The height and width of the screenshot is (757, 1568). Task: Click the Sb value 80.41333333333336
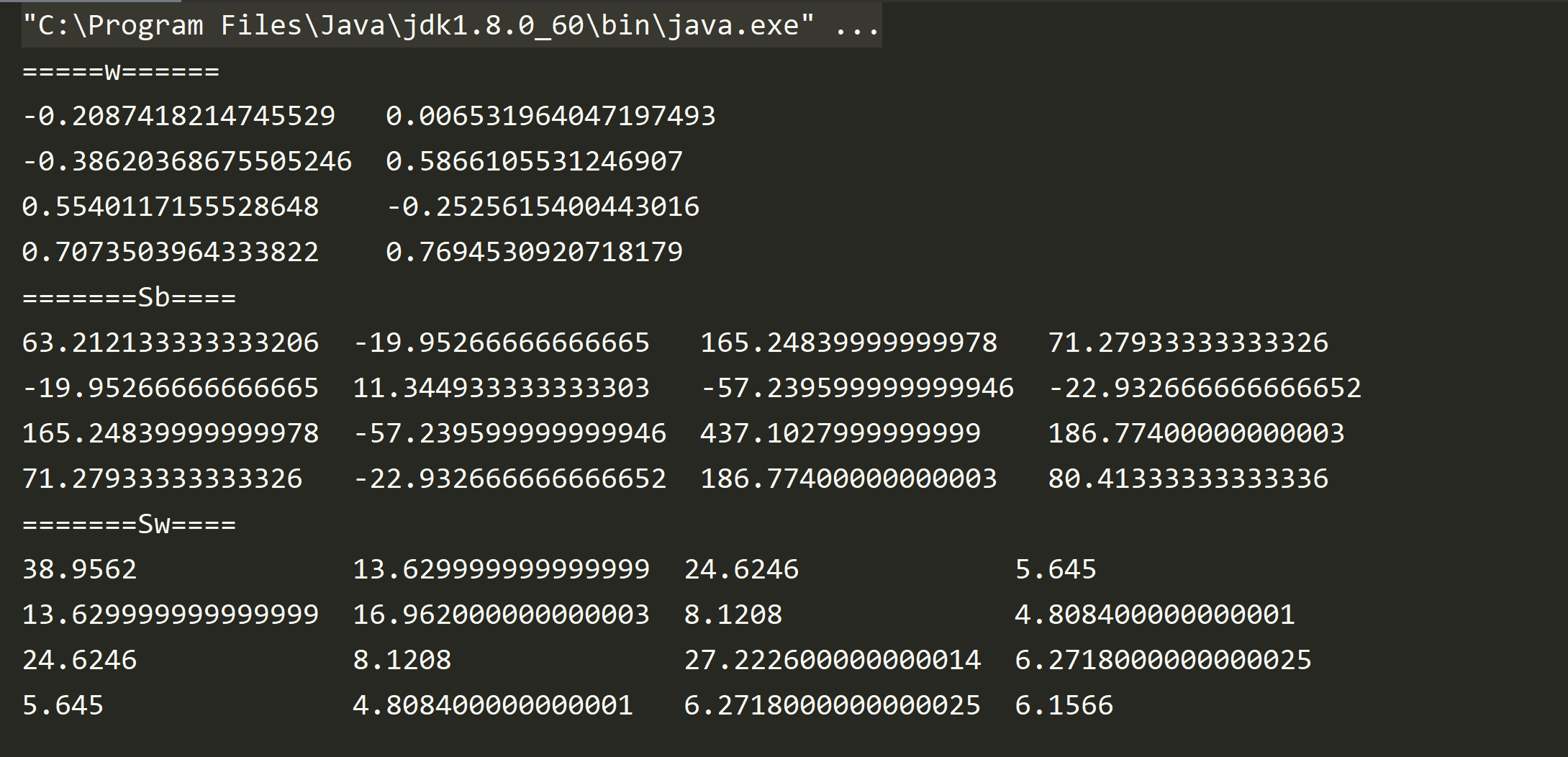point(1188,479)
